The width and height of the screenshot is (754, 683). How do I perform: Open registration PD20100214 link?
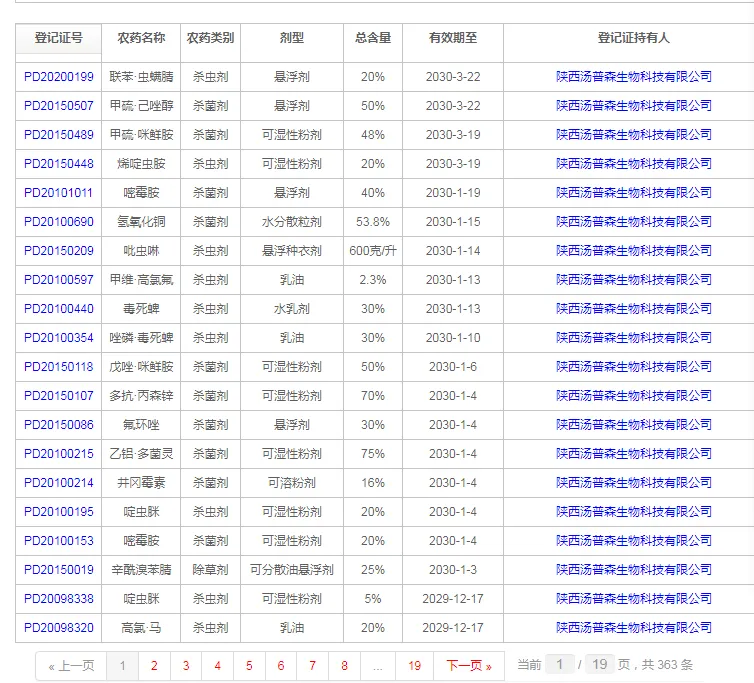pyautogui.click(x=59, y=482)
